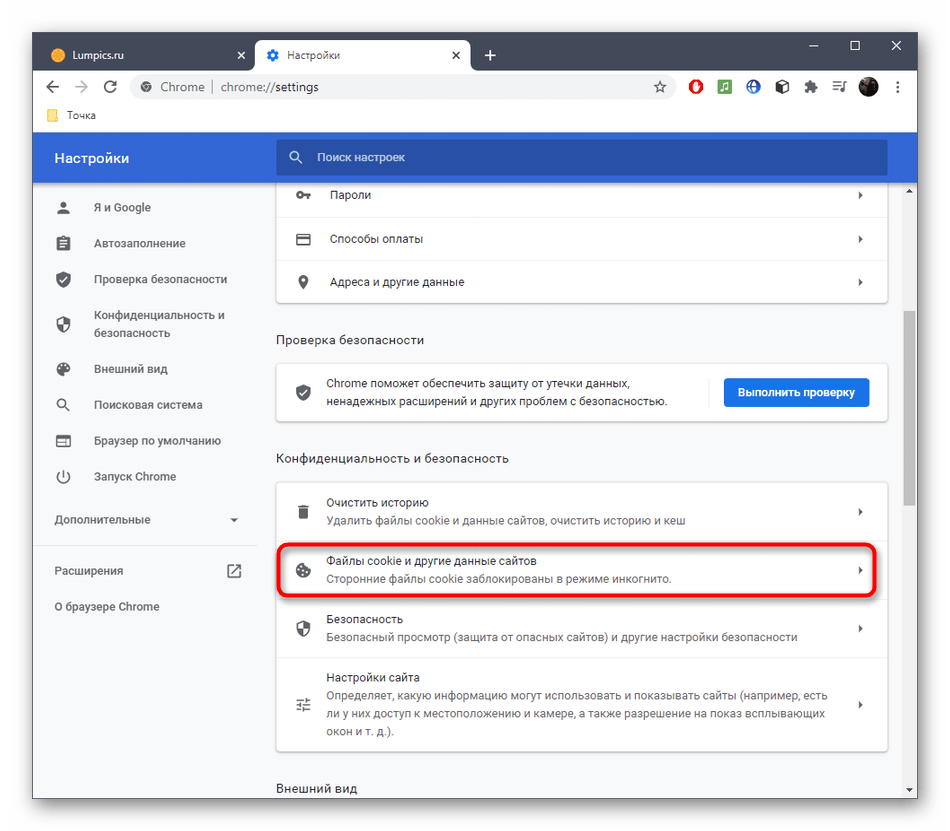Click the scrollbar down arrow
Image resolution: width=950 pixels, height=831 pixels.
(909, 790)
